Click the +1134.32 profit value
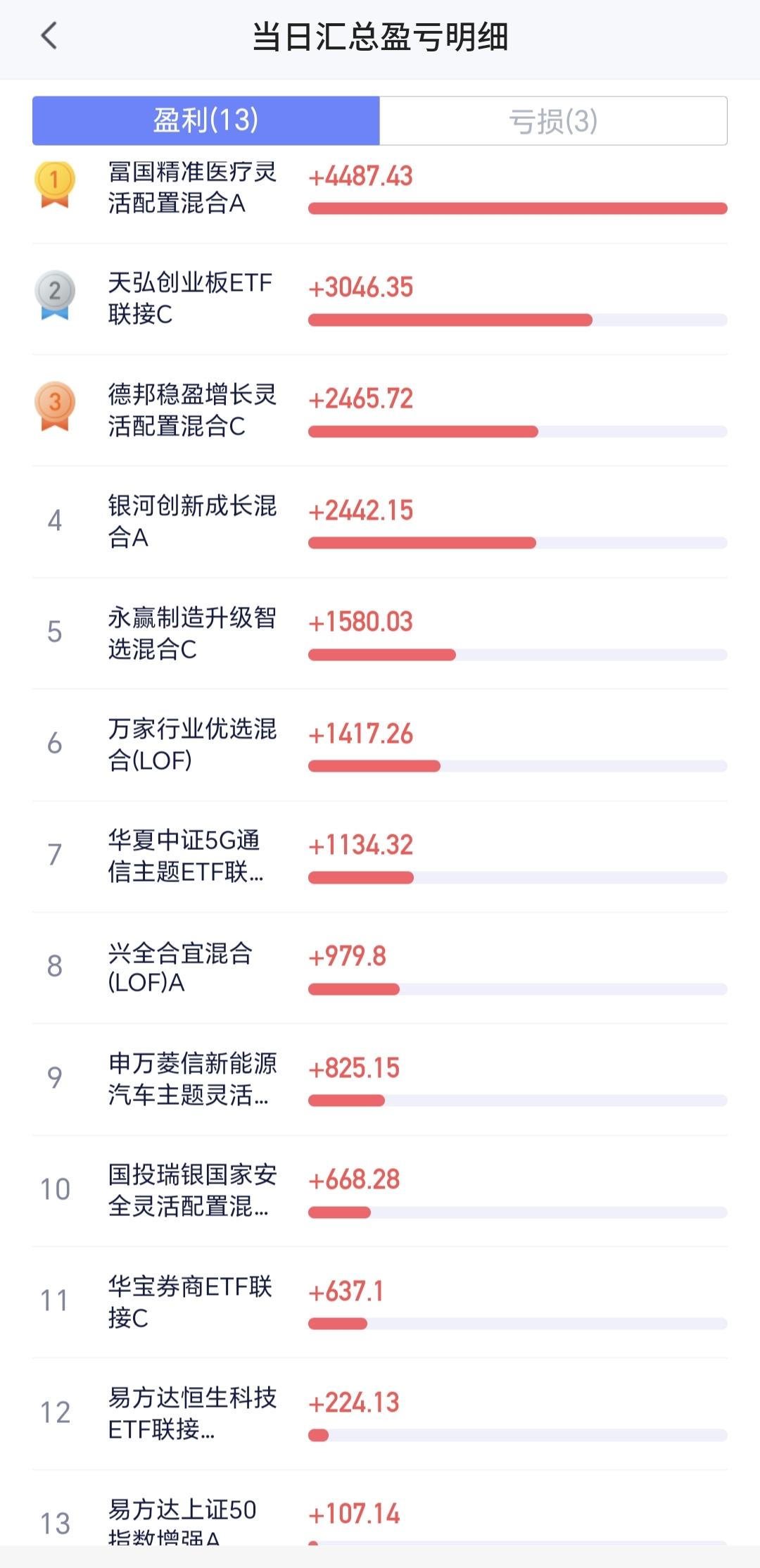Viewport: 760px width, 1568px height. (x=361, y=845)
